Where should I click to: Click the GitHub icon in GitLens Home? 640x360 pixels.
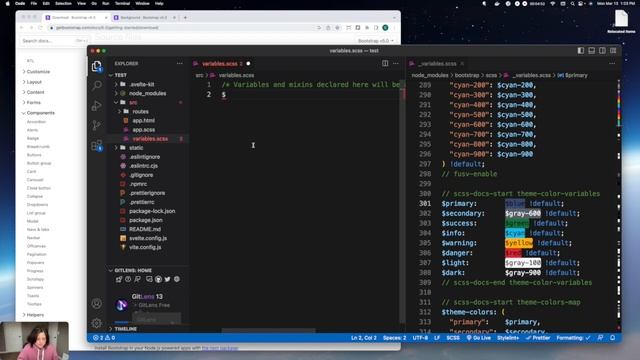click(x=158, y=279)
